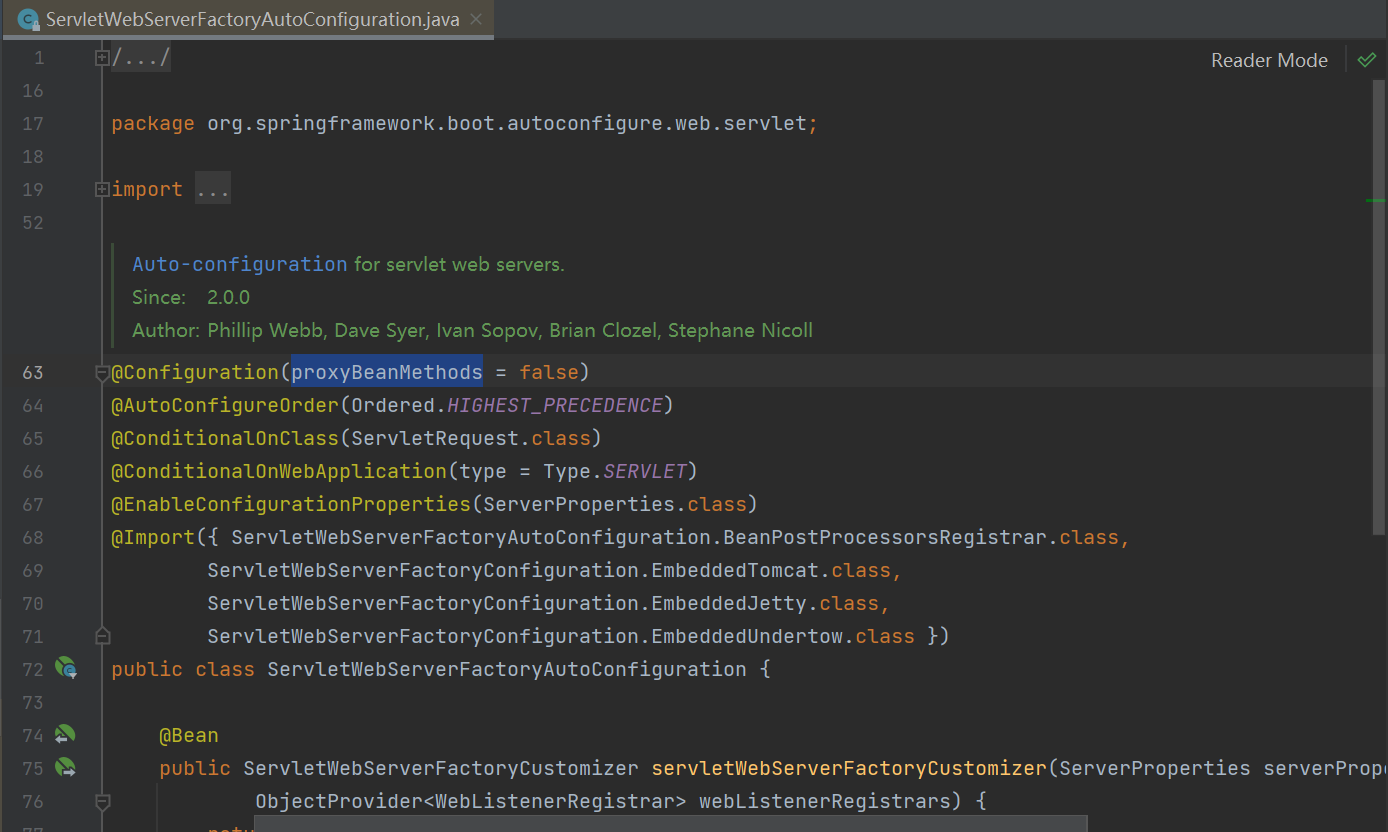
Task: Open the Auto-configuration link in the doc comment
Action: [240, 264]
